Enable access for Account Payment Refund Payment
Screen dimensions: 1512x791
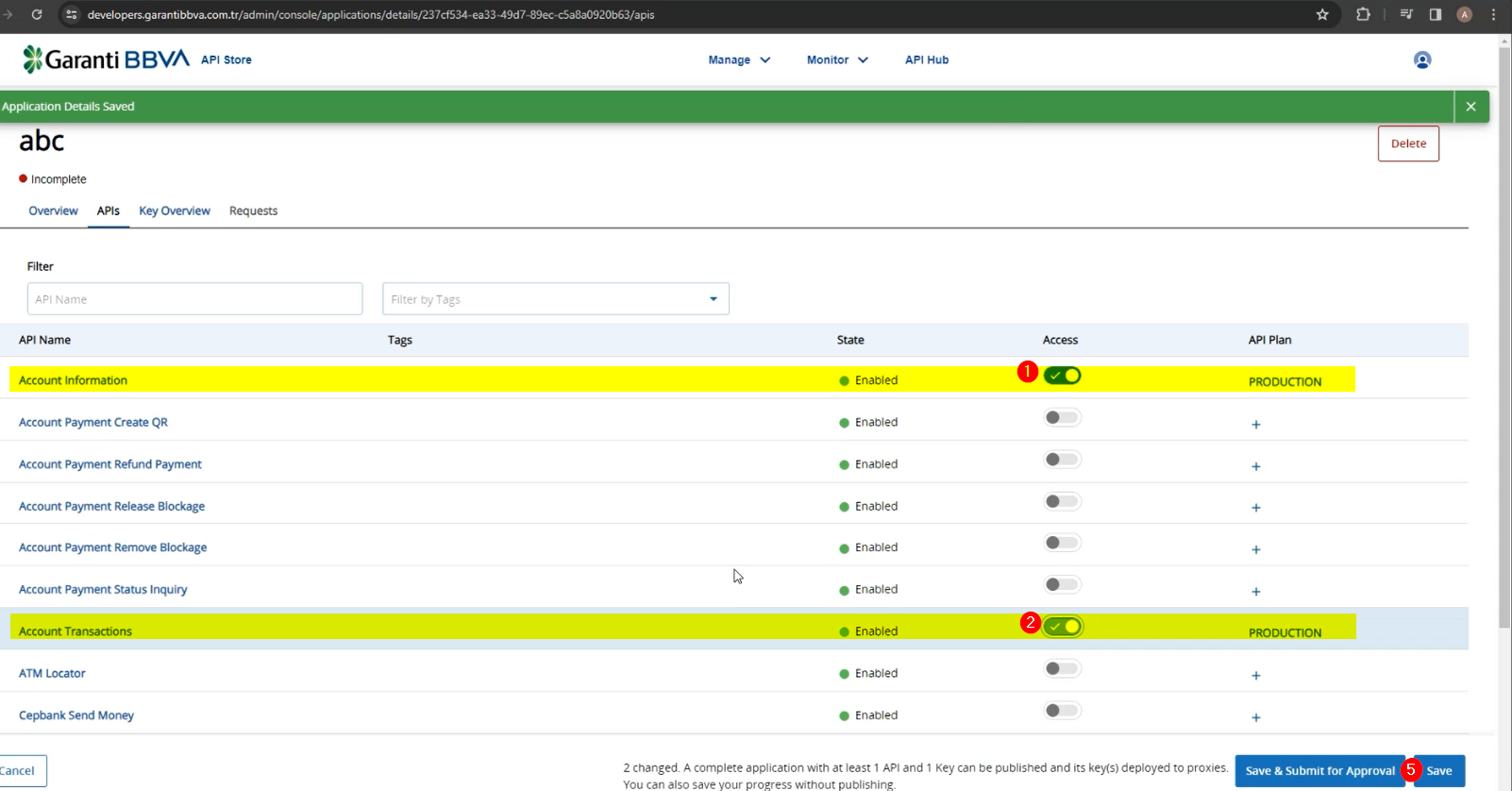pos(1063,460)
